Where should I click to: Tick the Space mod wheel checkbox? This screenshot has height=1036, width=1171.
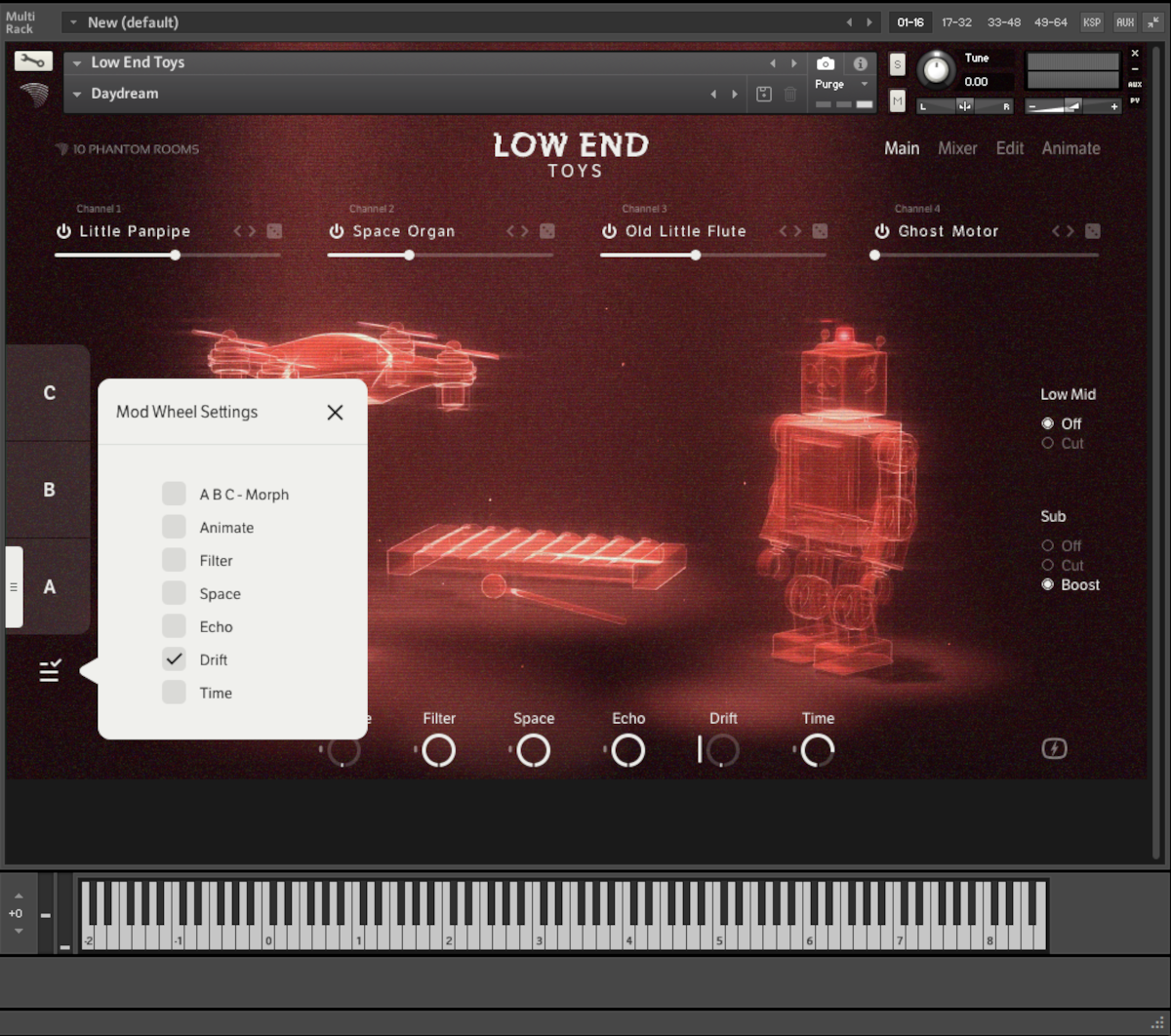174,593
